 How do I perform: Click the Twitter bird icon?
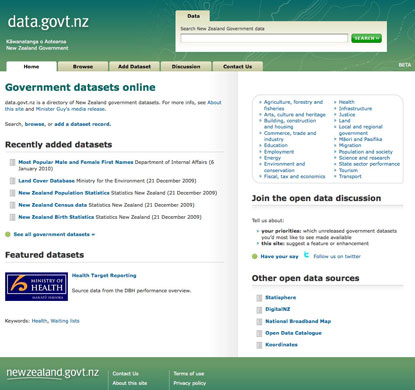point(306,256)
